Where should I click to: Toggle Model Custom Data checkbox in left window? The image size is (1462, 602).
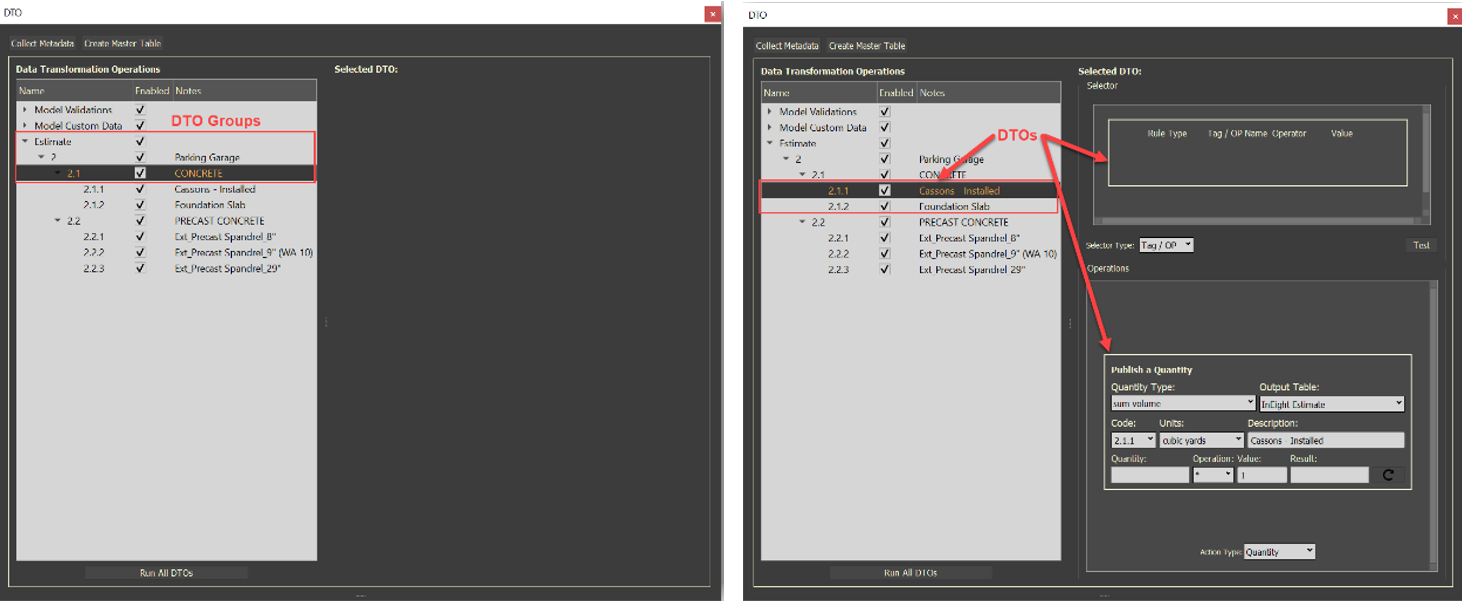click(x=140, y=126)
